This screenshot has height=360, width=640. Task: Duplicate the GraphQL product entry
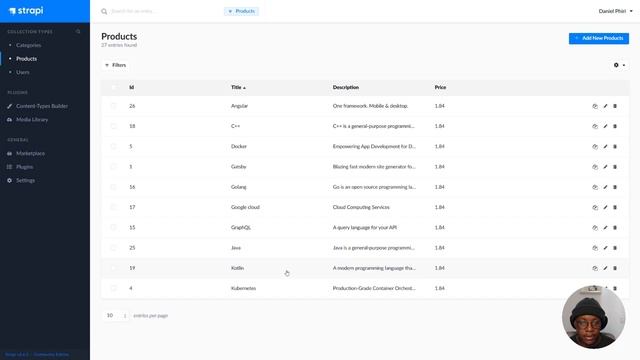595,228
